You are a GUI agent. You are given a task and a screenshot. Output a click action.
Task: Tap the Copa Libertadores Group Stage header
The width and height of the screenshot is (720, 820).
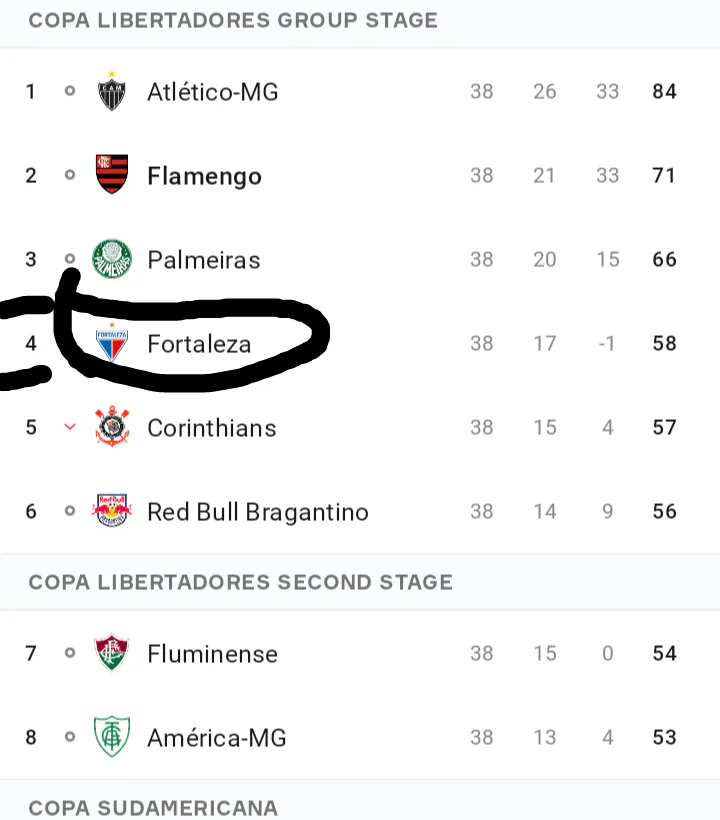click(x=233, y=20)
